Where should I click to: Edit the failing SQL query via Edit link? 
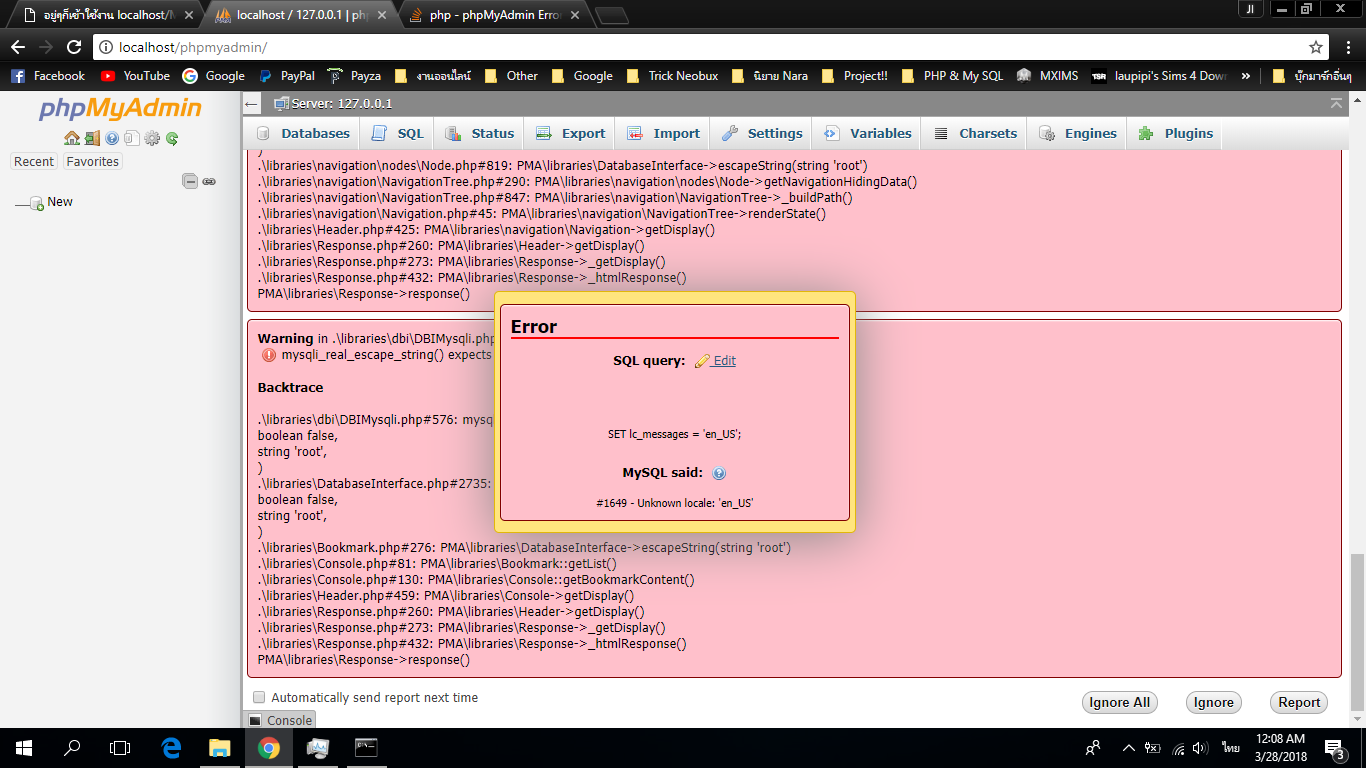pyautogui.click(x=723, y=360)
